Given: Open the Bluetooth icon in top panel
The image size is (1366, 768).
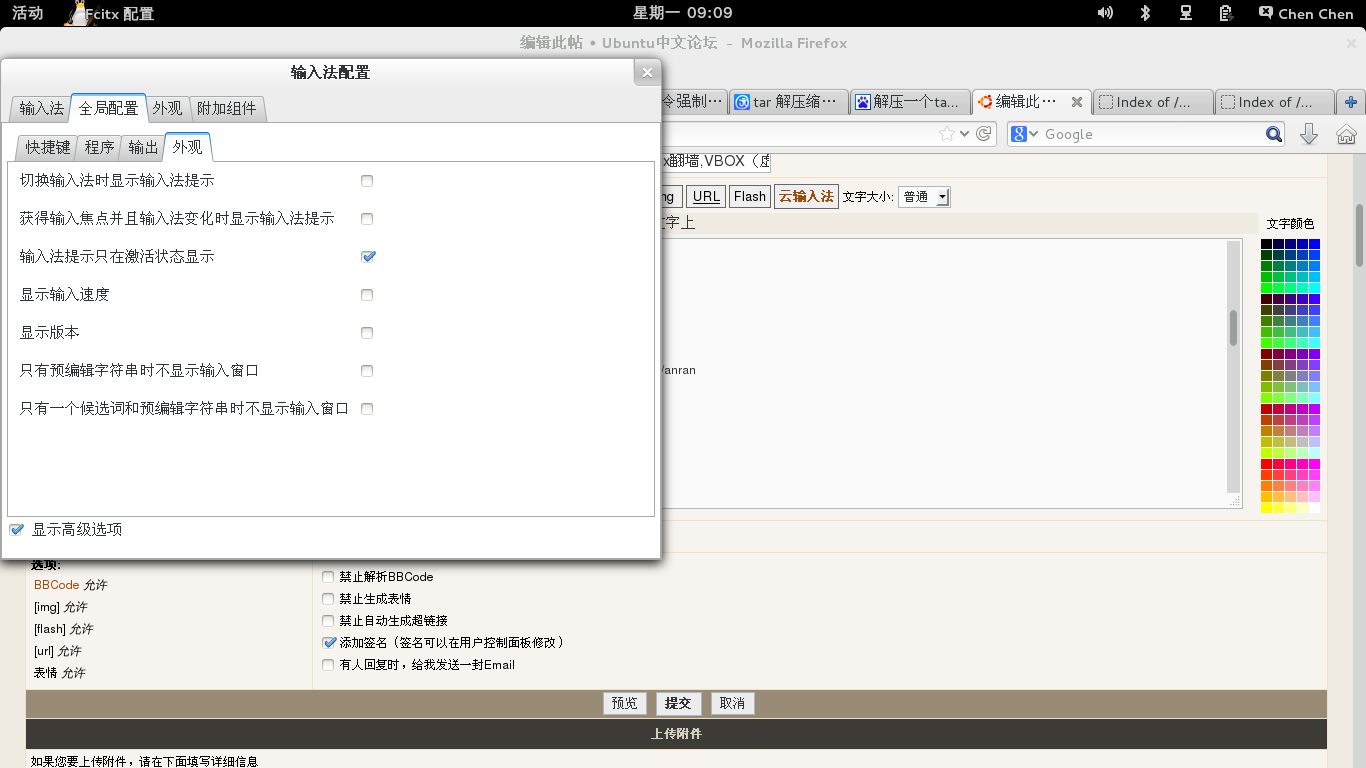Looking at the screenshot, I should (x=1146, y=13).
